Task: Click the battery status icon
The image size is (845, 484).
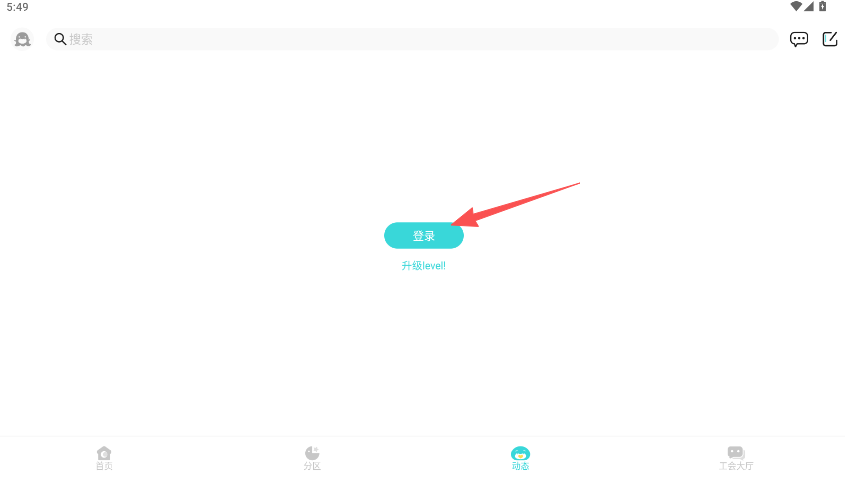Action: pos(822,6)
